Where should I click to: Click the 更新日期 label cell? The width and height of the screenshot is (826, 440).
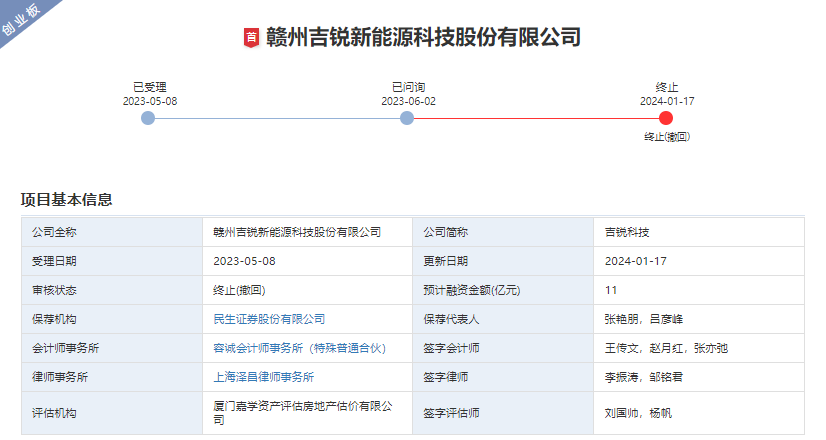coord(503,261)
